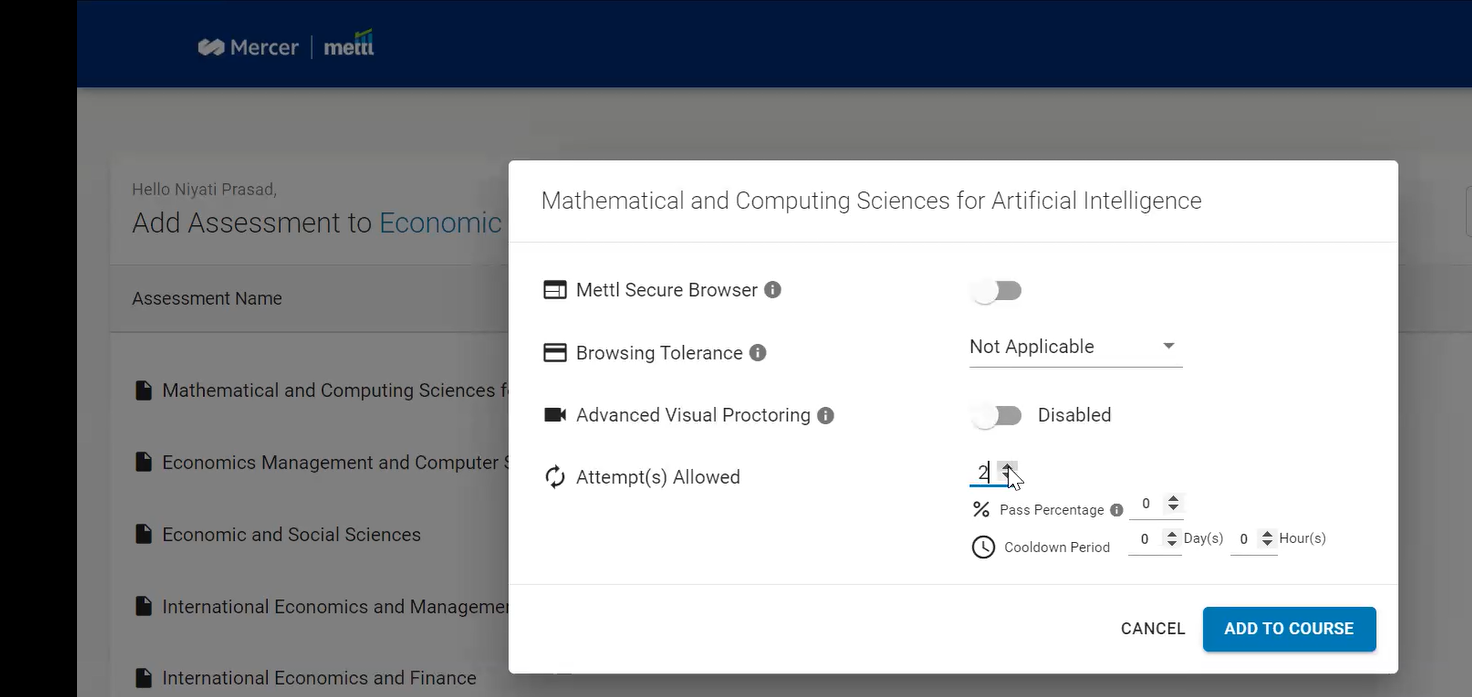Click the Attempt(s) Allowed refresh icon

click(554, 477)
